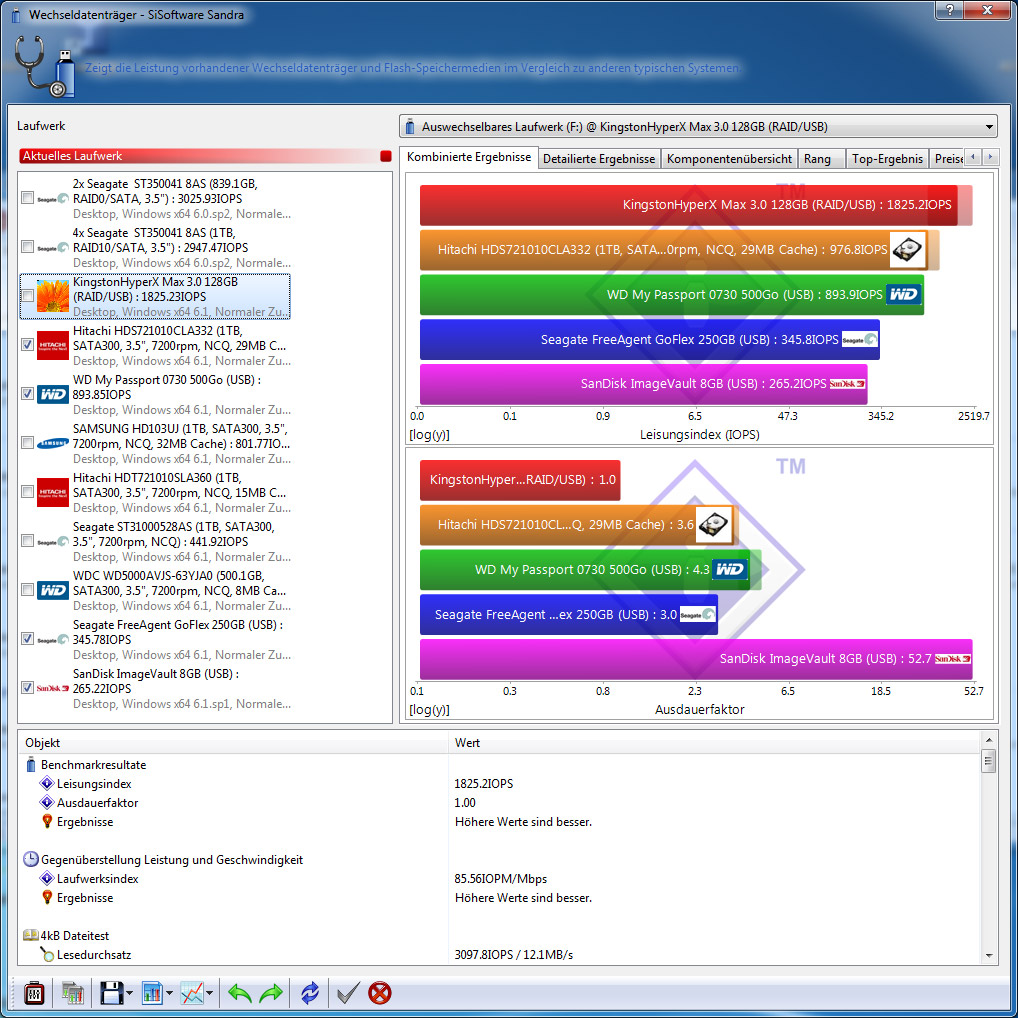Click the Wert column header

[x=714, y=743]
